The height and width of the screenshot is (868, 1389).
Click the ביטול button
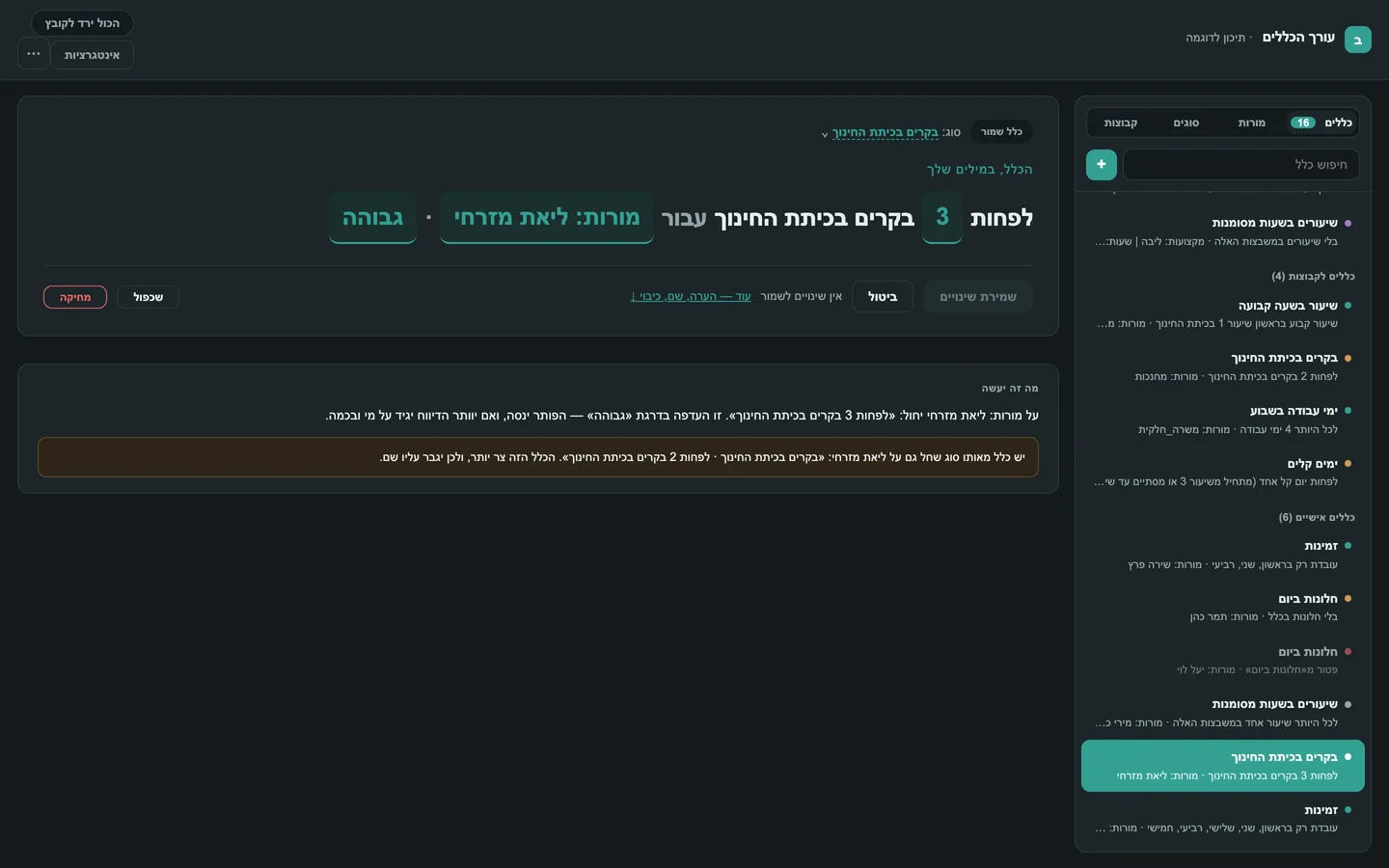click(883, 297)
